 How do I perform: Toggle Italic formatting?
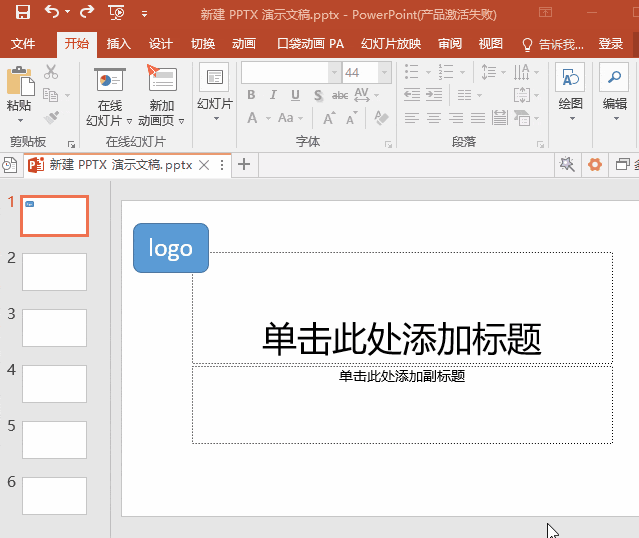pyautogui.click(x=273, y=95)
